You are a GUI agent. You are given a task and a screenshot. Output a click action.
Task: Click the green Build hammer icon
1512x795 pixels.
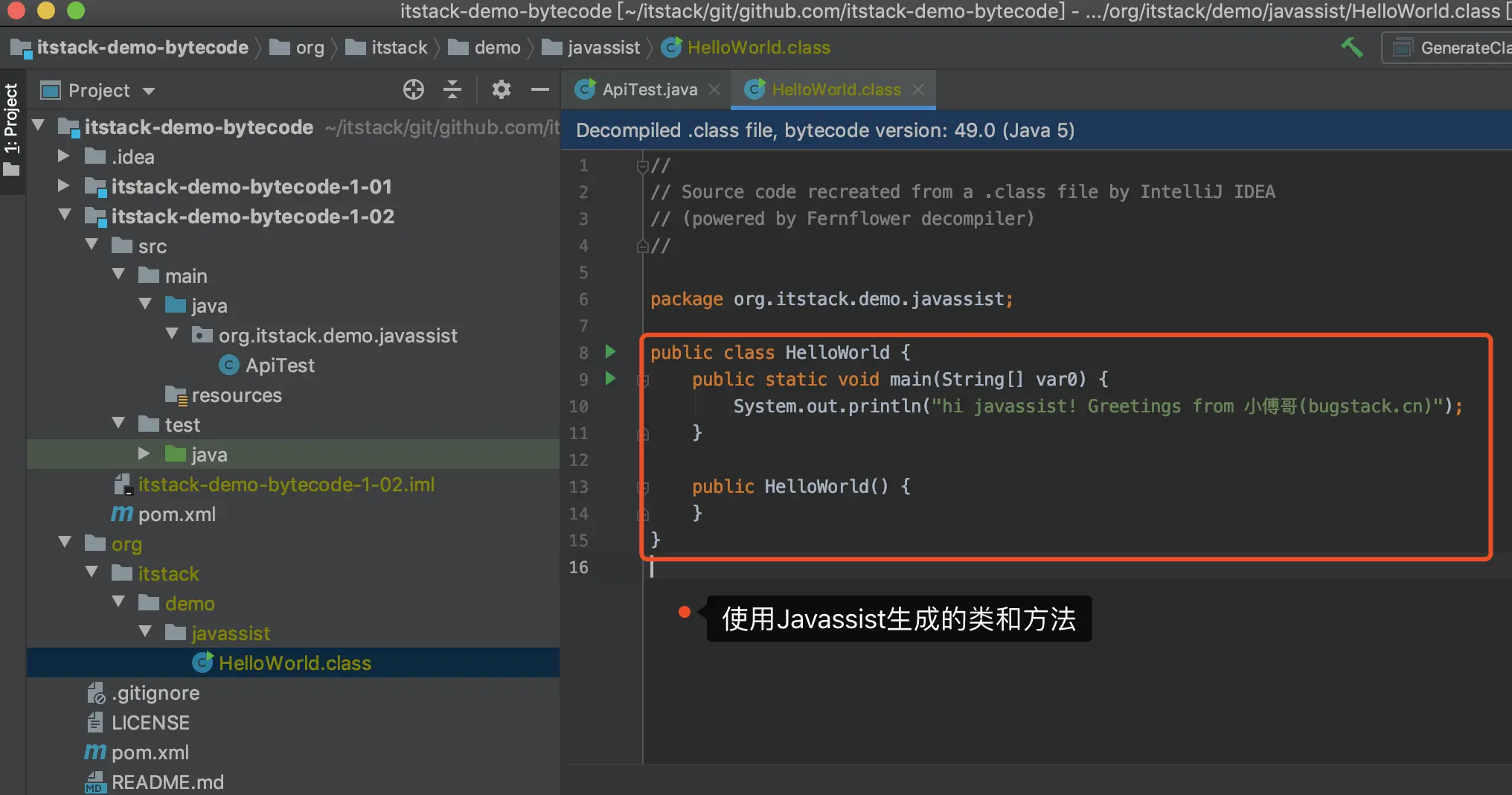point(1352,47)
